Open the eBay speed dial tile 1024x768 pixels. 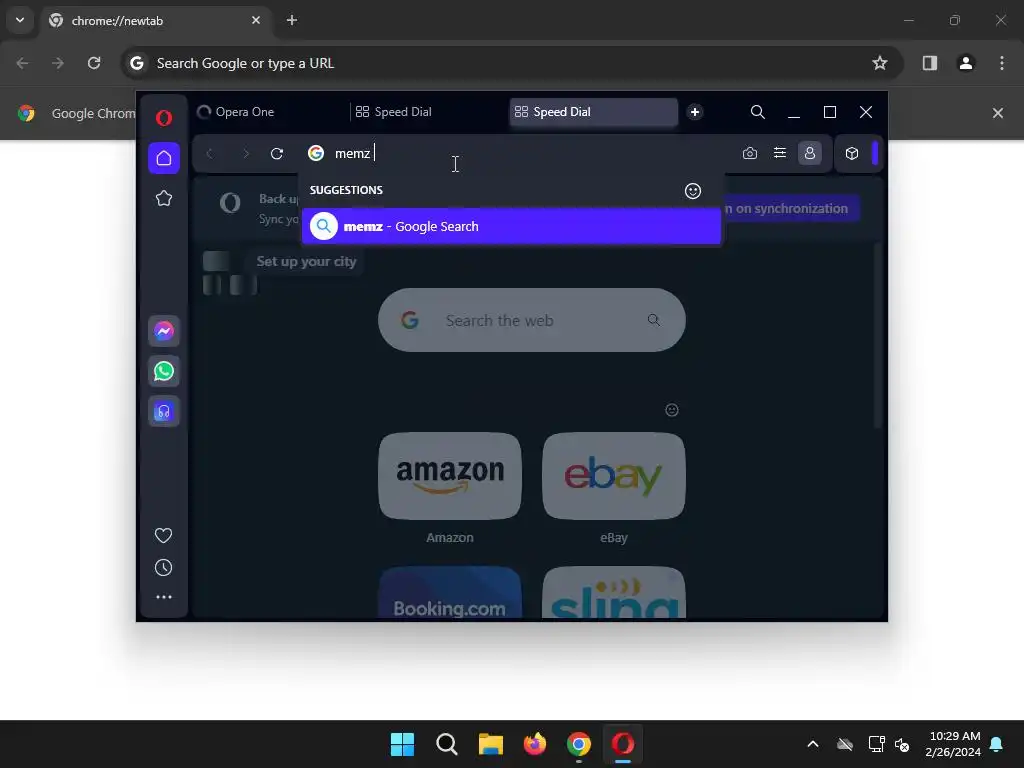614,476
